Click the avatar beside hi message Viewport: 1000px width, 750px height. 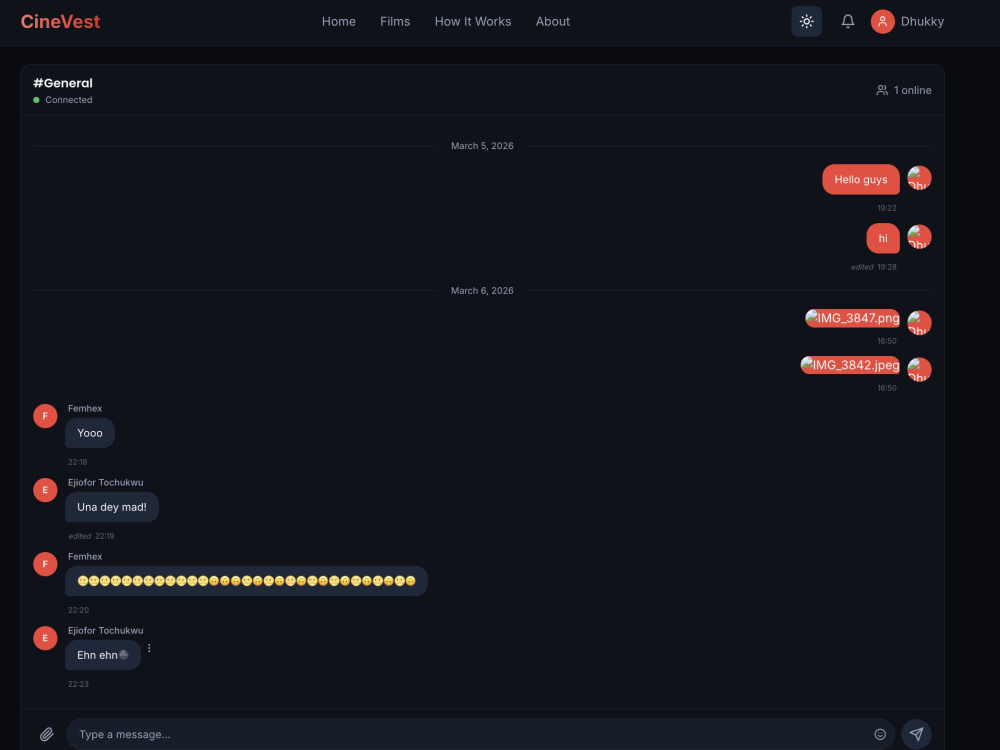pos(919,237)
